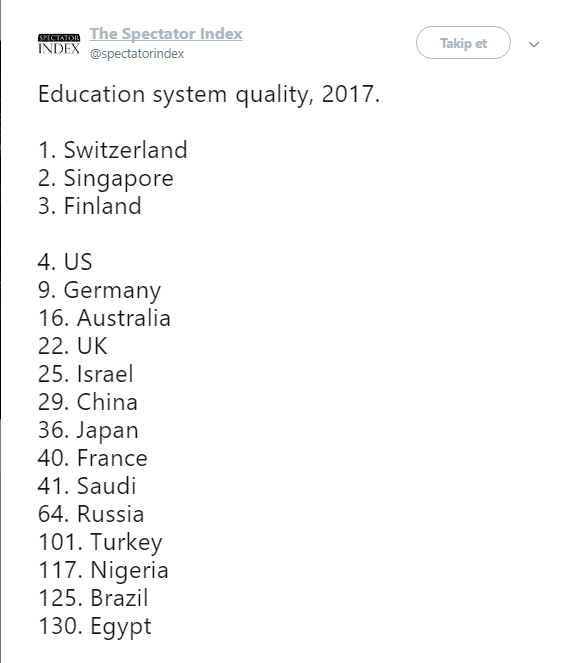Screen dimensions: 573x663
Task: Select the '2. Singapore' line
Action: pos(106,179)
